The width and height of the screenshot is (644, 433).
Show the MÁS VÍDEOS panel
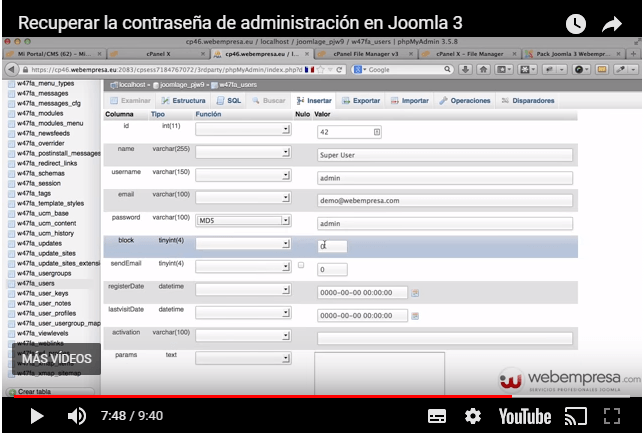[56, 359]
